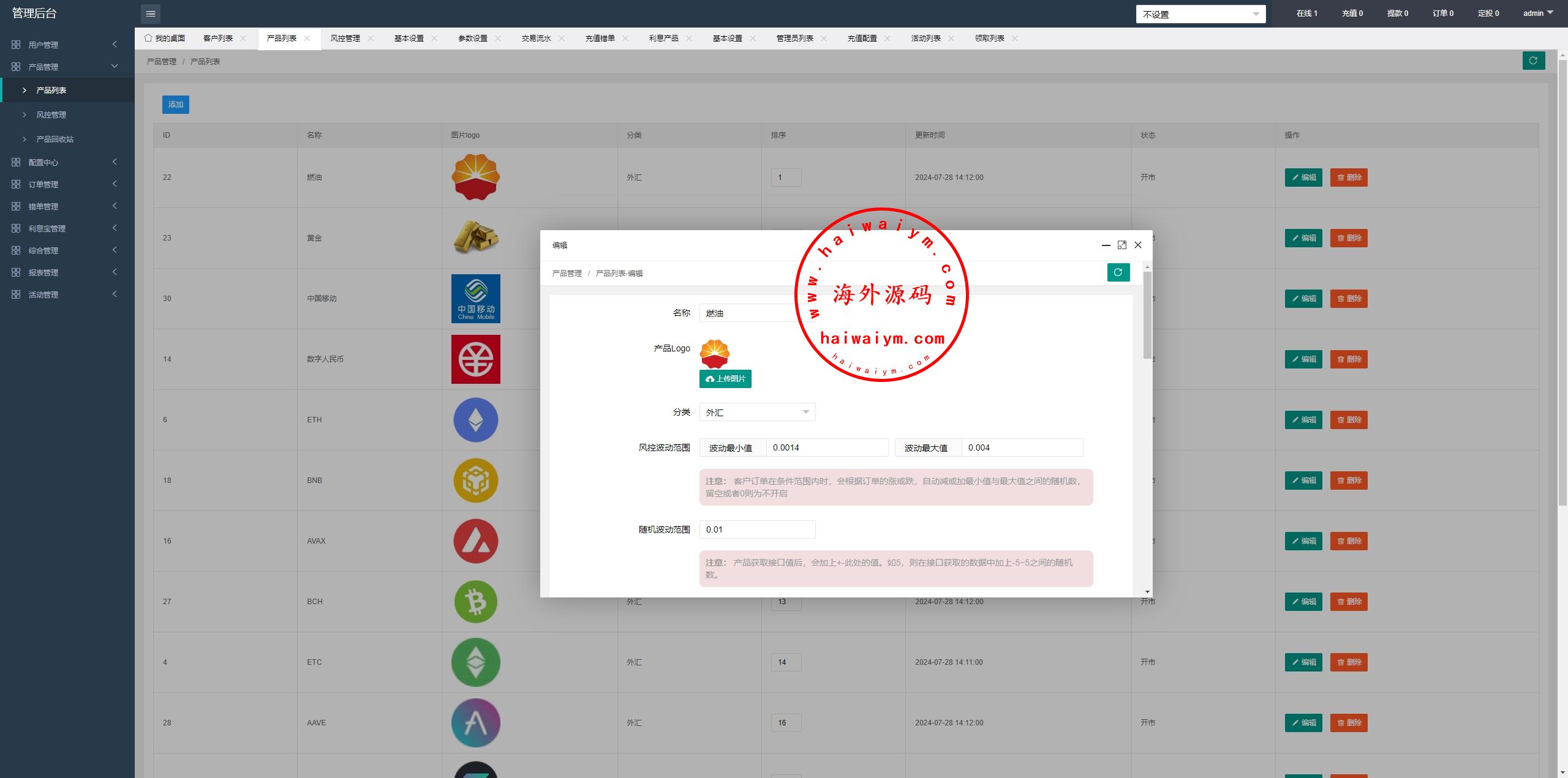Click 删除 for the 燃油 row
1568x778 pixels.
pos(1348,178)
